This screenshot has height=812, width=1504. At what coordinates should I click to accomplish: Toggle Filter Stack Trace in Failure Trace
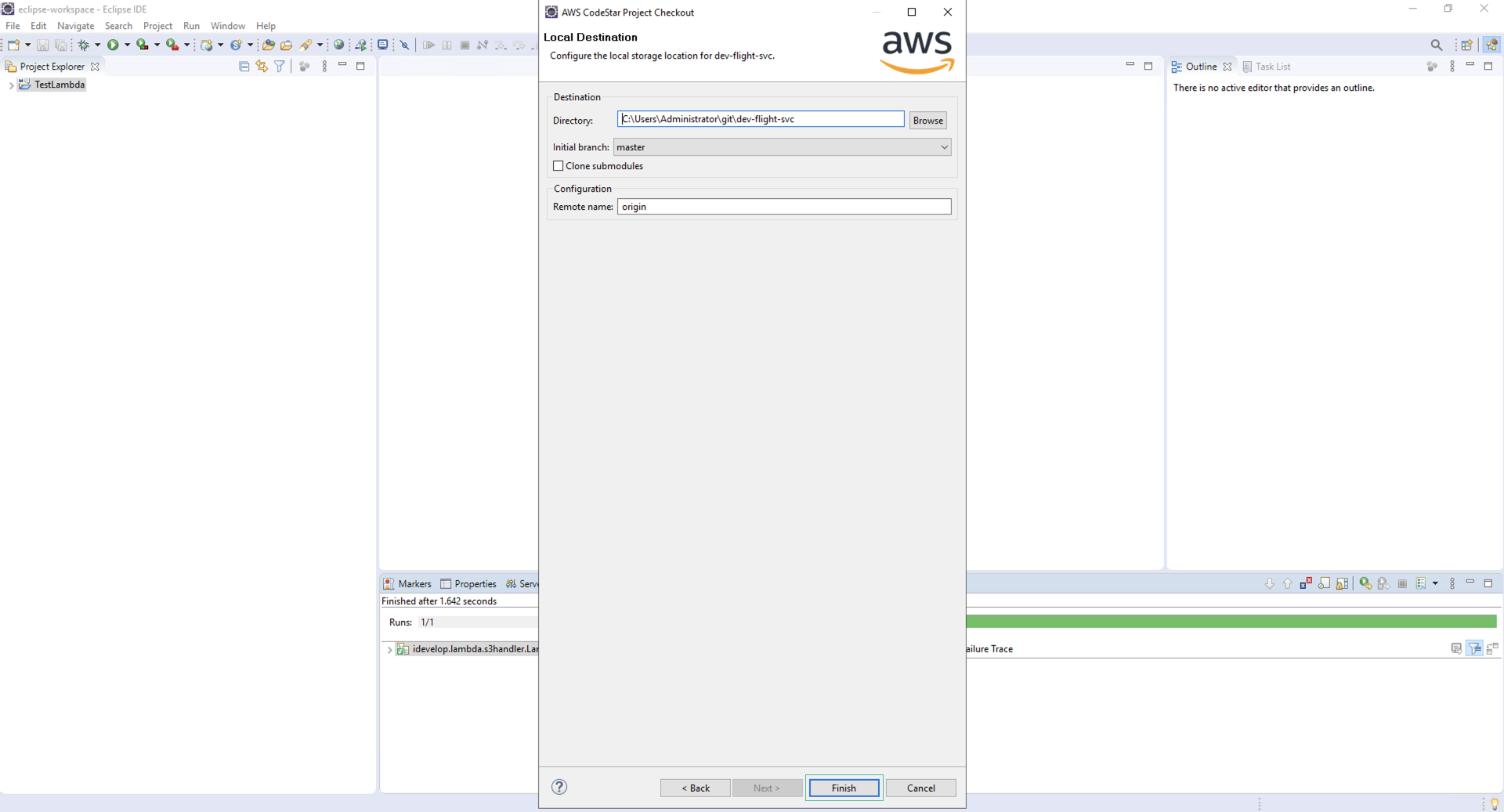click(x=1475, y=648)
